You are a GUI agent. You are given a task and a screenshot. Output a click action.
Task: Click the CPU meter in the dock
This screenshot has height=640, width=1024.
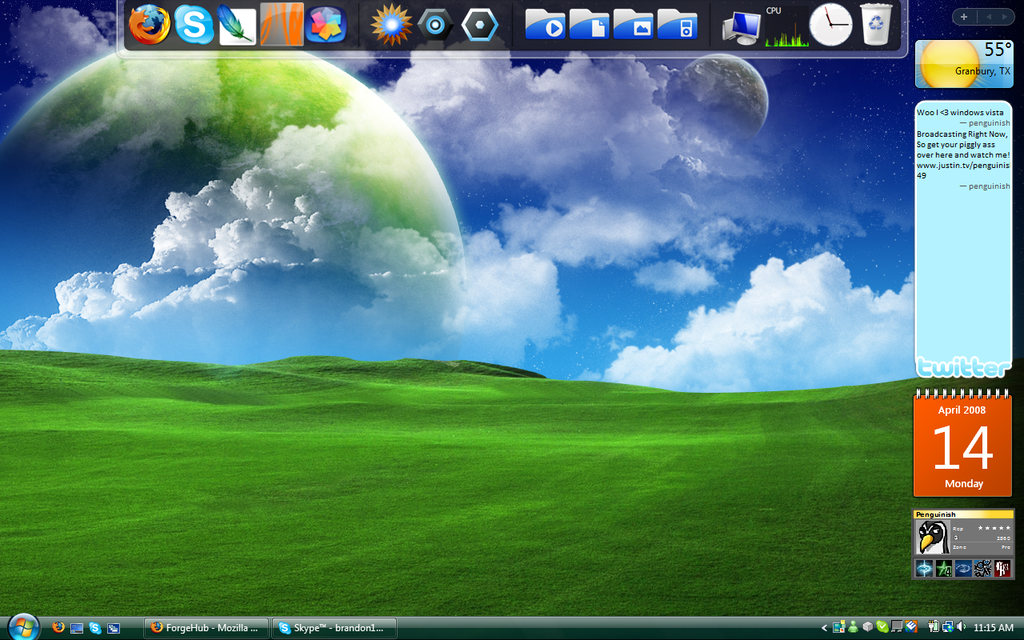tap(786, 26)
